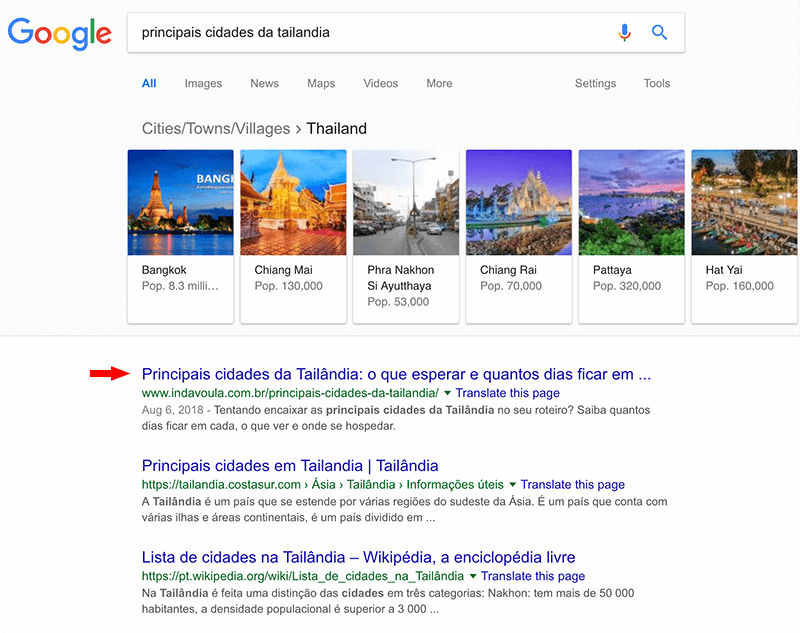Click the Pop. 53,000 text
This screenshot has height=633, width=800.
click(x=398, y=302)
